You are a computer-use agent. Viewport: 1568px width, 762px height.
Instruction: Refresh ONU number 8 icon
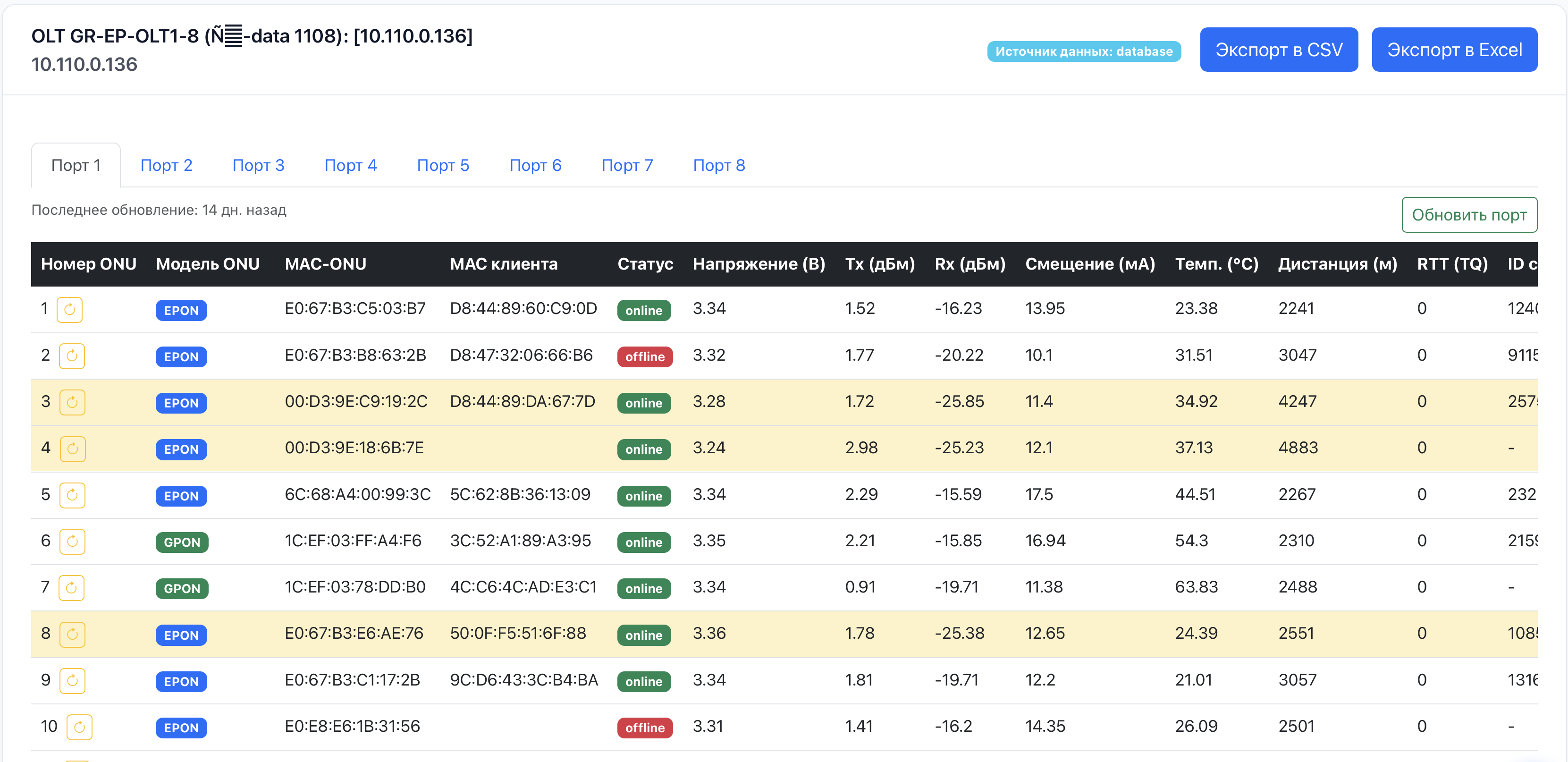tap(72, 634)
